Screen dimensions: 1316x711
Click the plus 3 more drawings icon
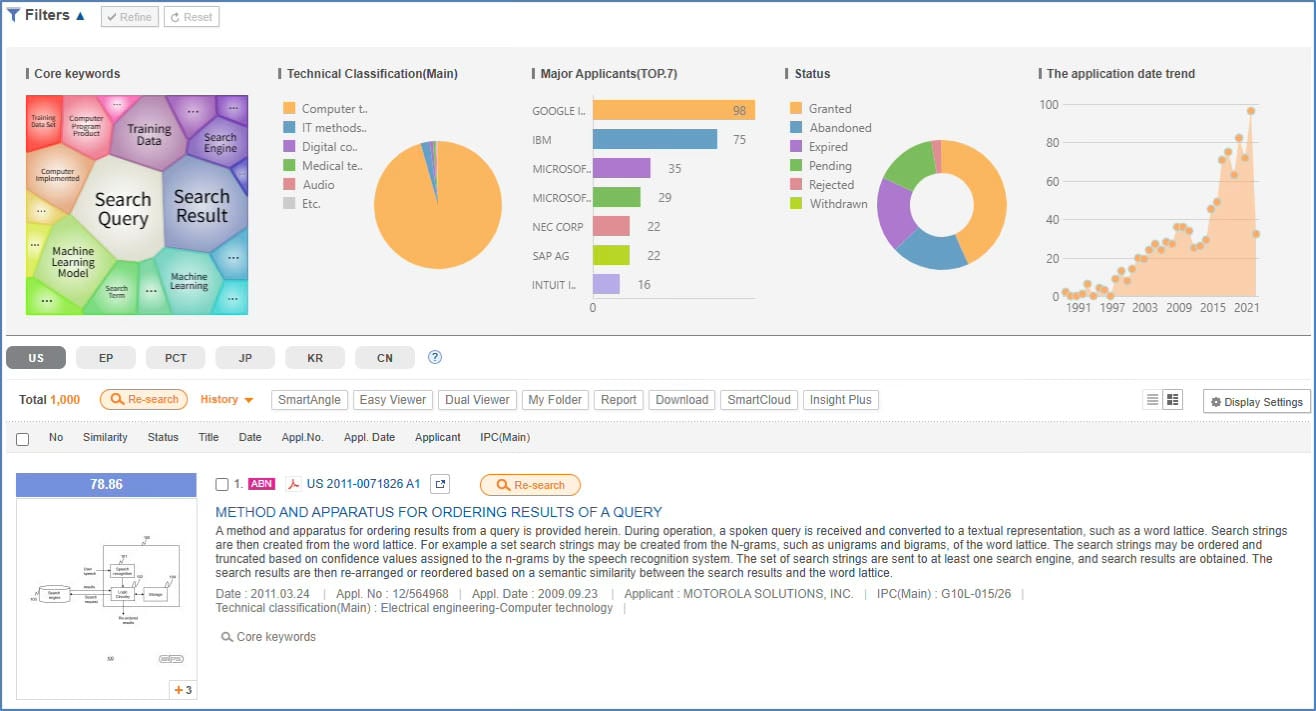pos(183,690)
